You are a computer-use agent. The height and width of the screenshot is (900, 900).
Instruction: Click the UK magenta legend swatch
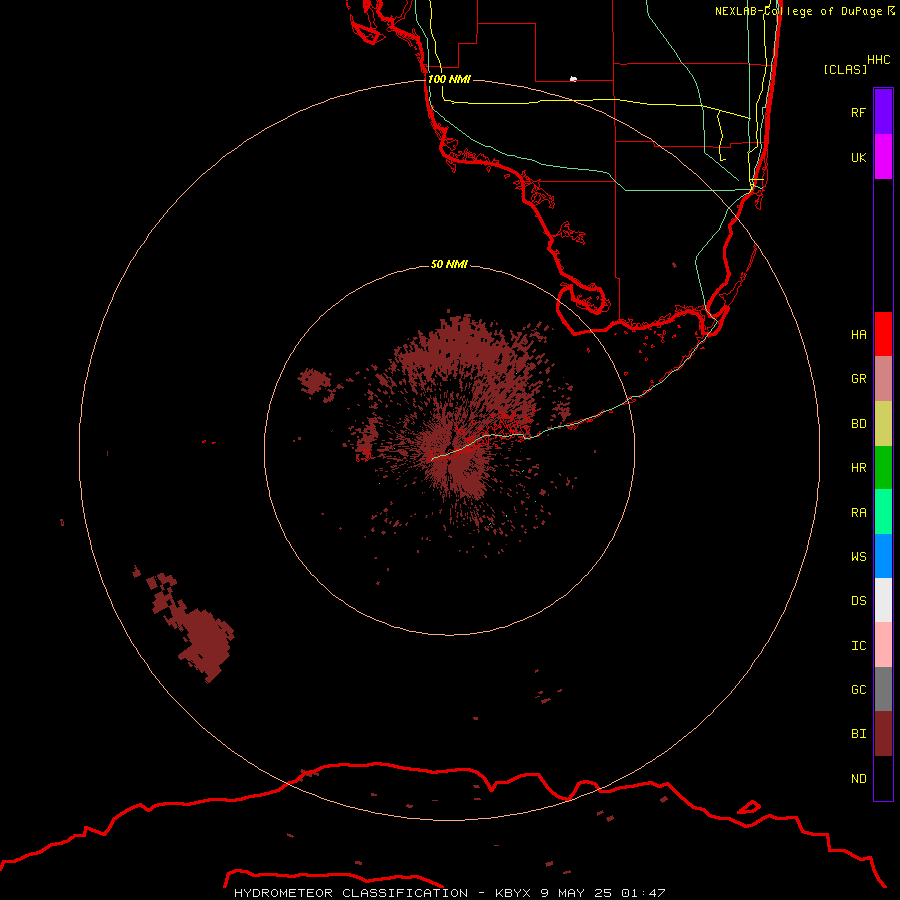pyautogui.click(x=883, y=157)
